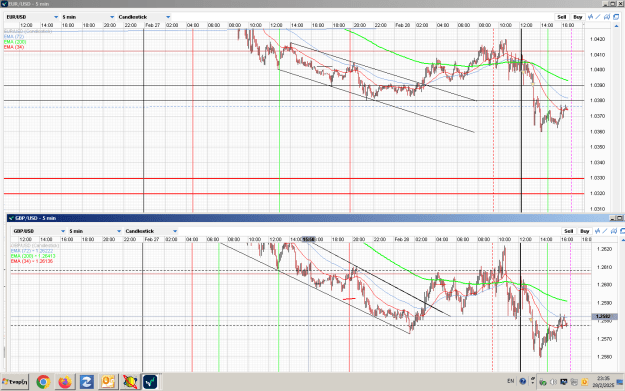Click the show desktop button beside the clock
Image resolution: width=625 pixels, height=391 pixels.
(620, 382)
